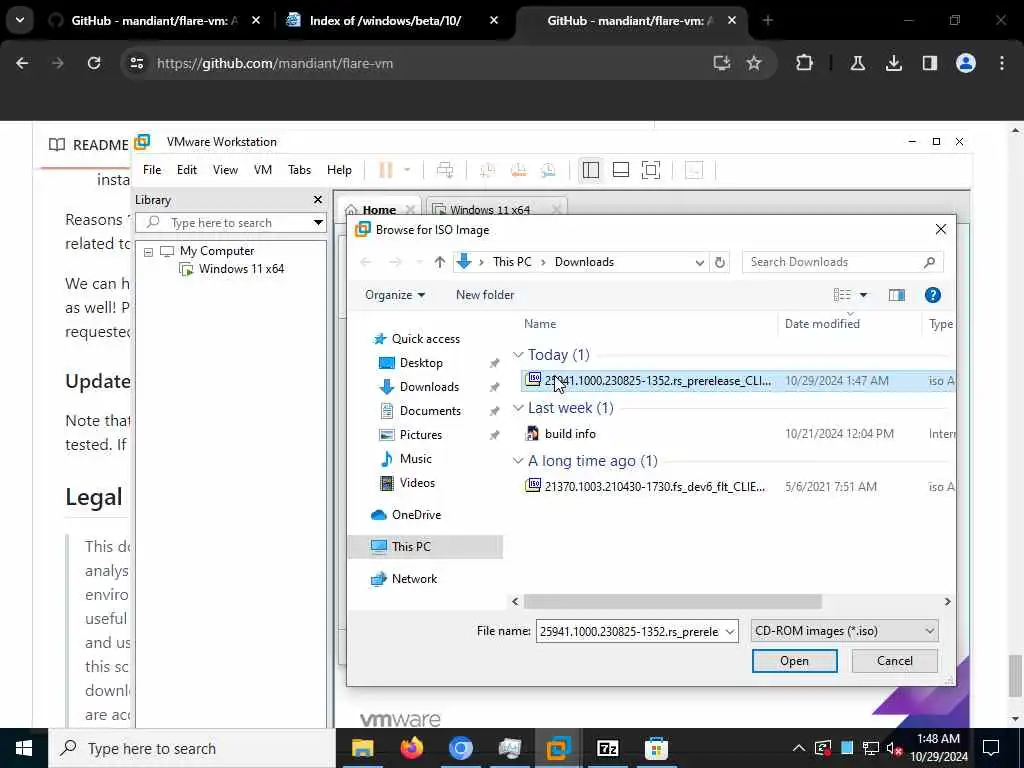The width and height of the screenshot is (1024, 768).
Task: Select Network in navigation pane
Action: pos(414,579)
